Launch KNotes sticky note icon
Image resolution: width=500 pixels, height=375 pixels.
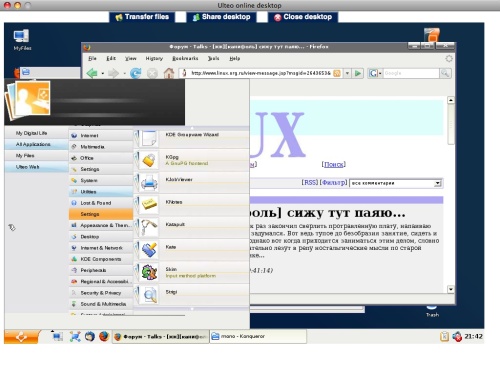pos(149,205)
